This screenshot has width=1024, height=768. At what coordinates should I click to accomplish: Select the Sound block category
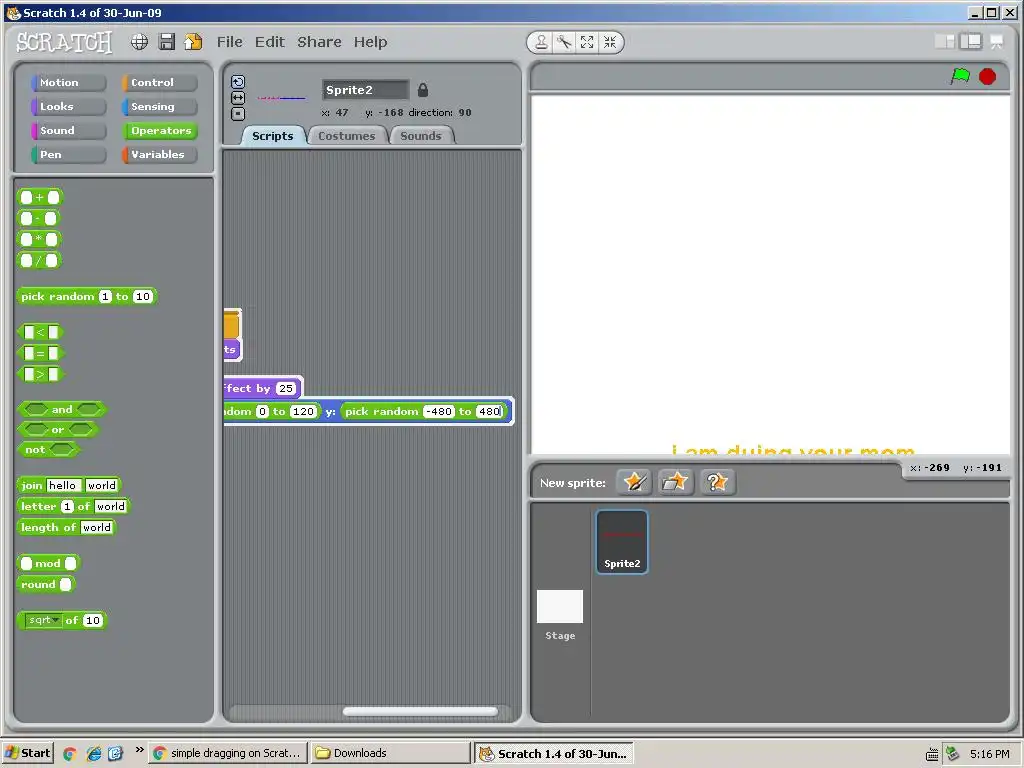(68, 131)
